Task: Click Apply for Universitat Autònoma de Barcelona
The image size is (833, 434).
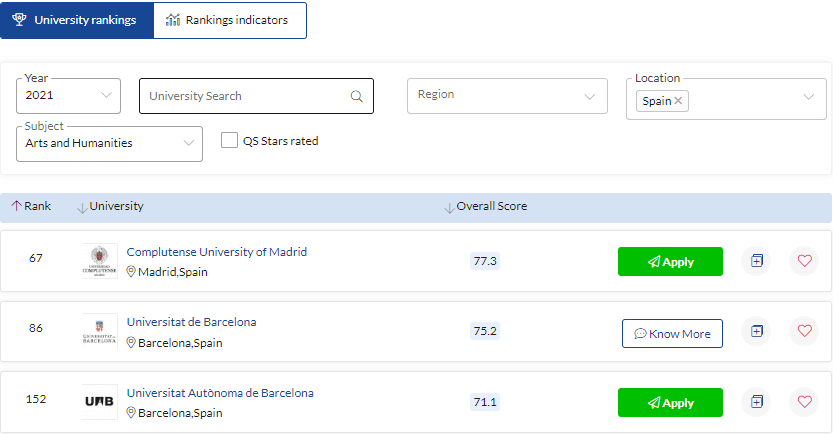Action: (670, 403)
